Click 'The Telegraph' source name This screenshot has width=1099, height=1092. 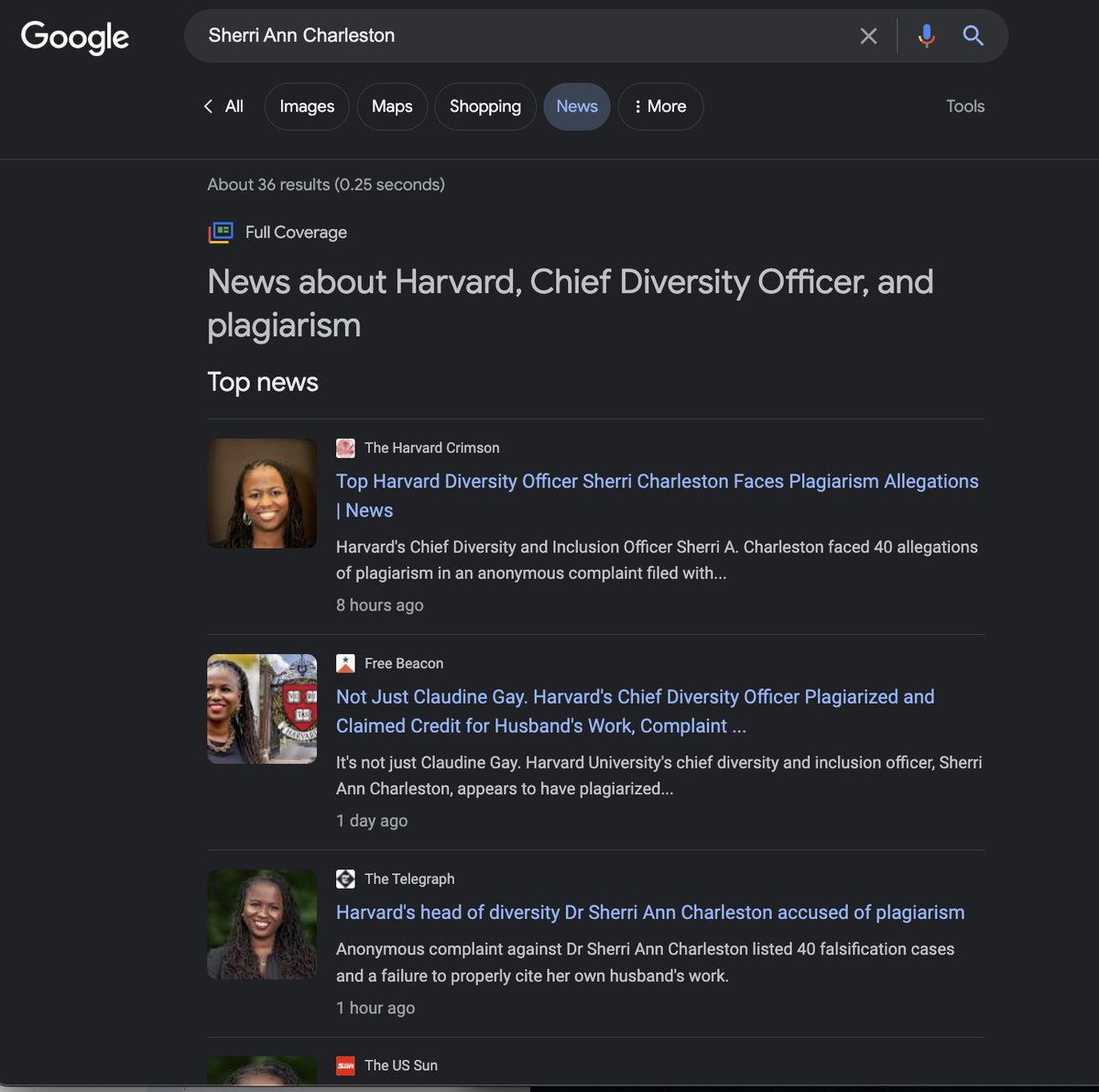pos(409,879)
